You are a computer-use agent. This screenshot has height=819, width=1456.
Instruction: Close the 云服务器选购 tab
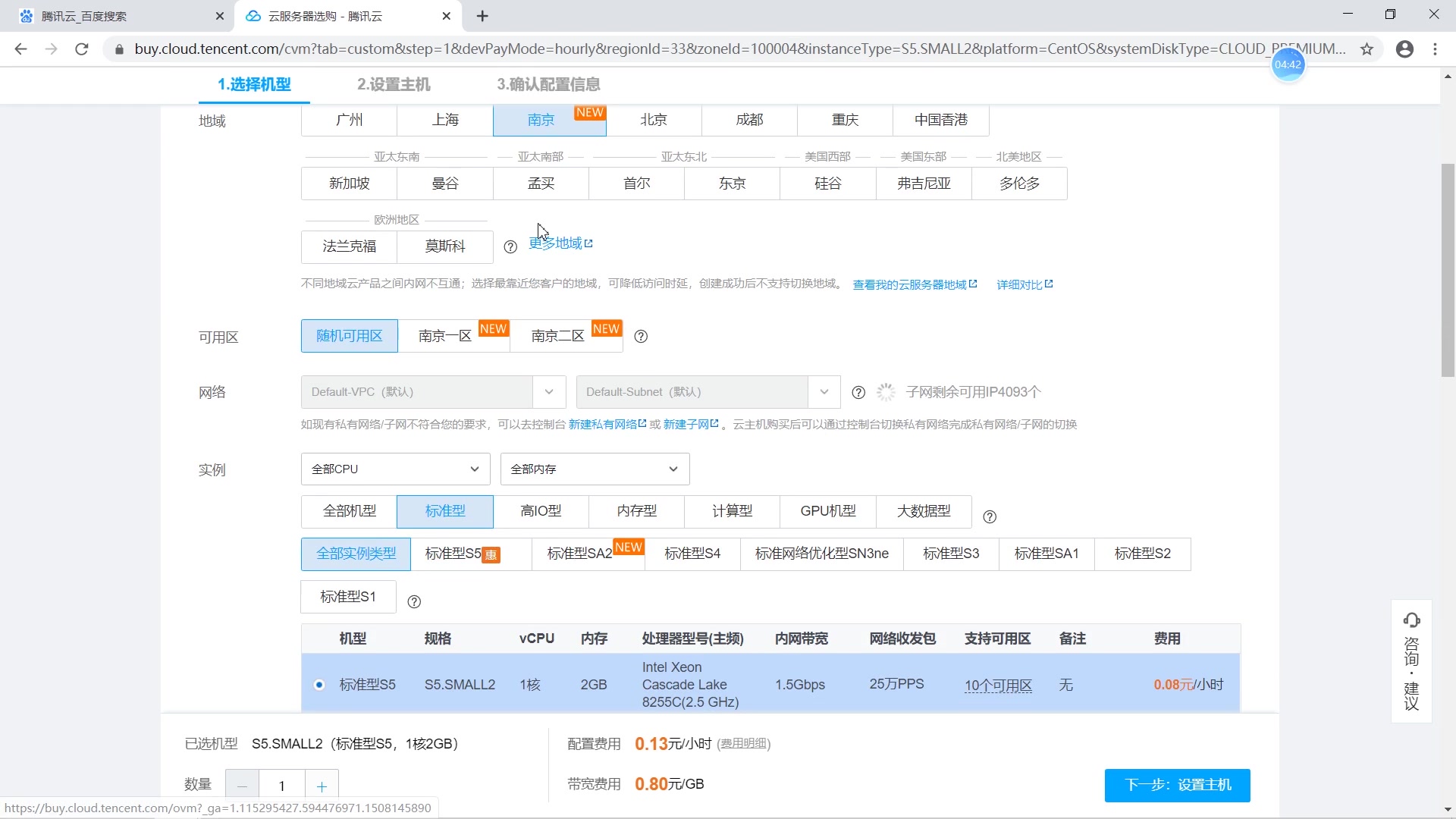[x=447, y=16]
